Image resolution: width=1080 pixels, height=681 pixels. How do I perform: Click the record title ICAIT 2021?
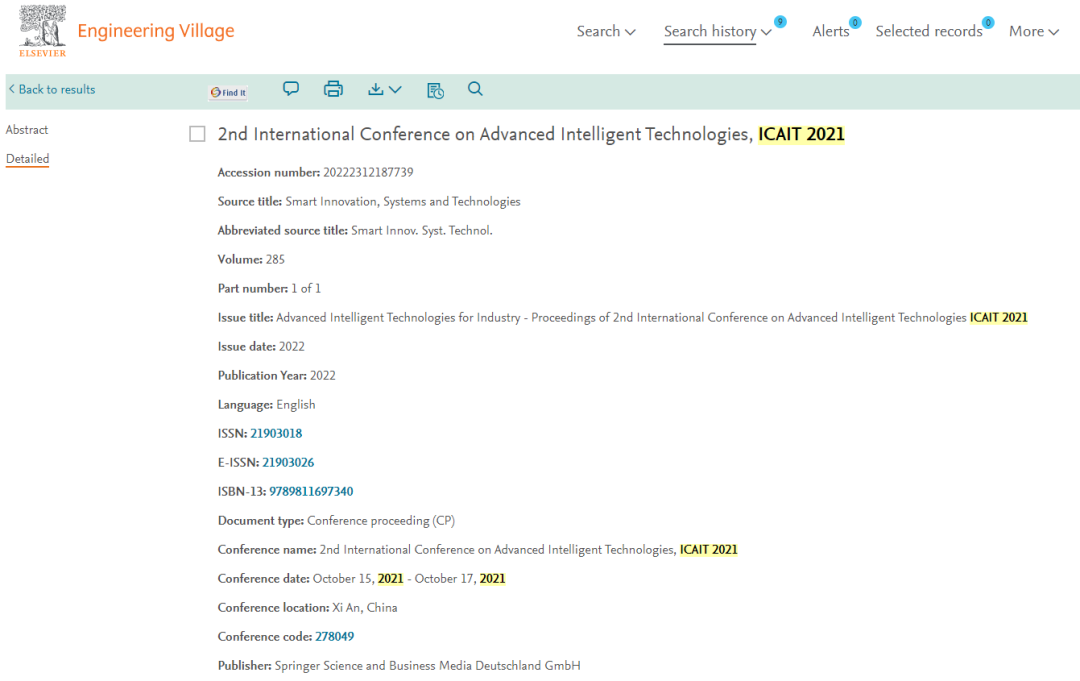coord(530,134)
